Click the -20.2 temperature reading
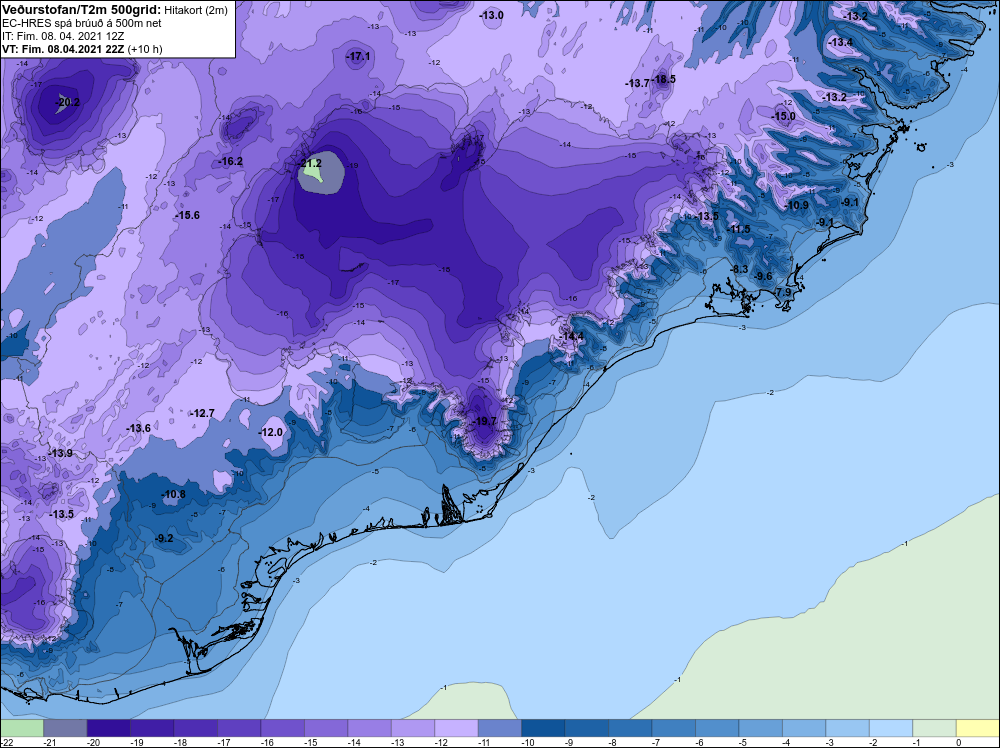This screenshot has height=748, width=1000. [x=68, y=102]
